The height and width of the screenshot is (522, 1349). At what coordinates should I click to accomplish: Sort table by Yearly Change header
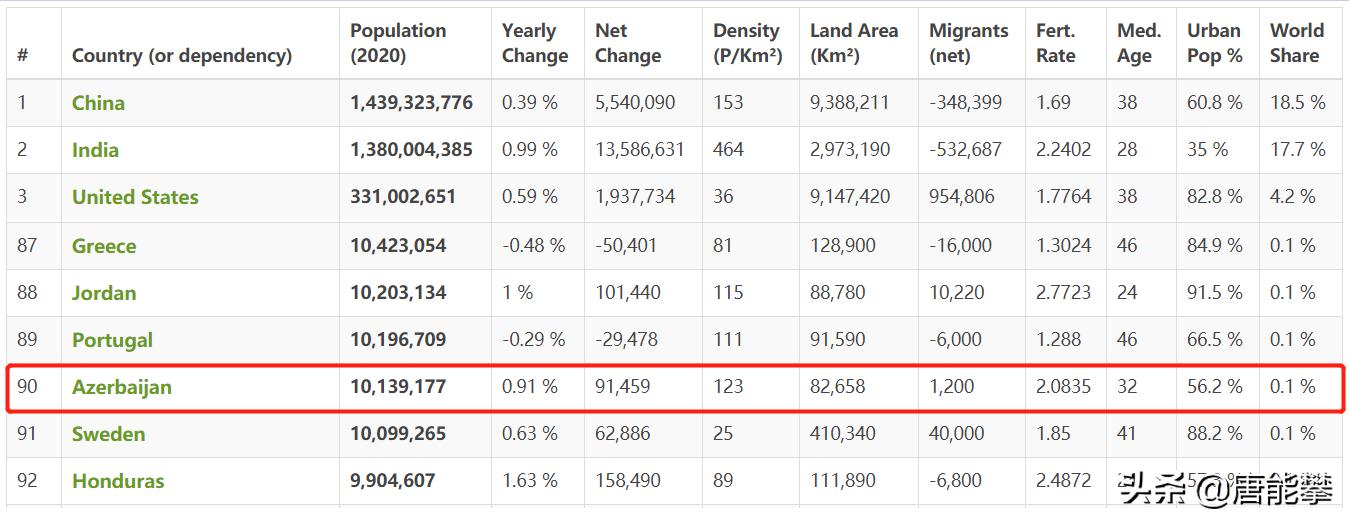click(x=534, y=43)
